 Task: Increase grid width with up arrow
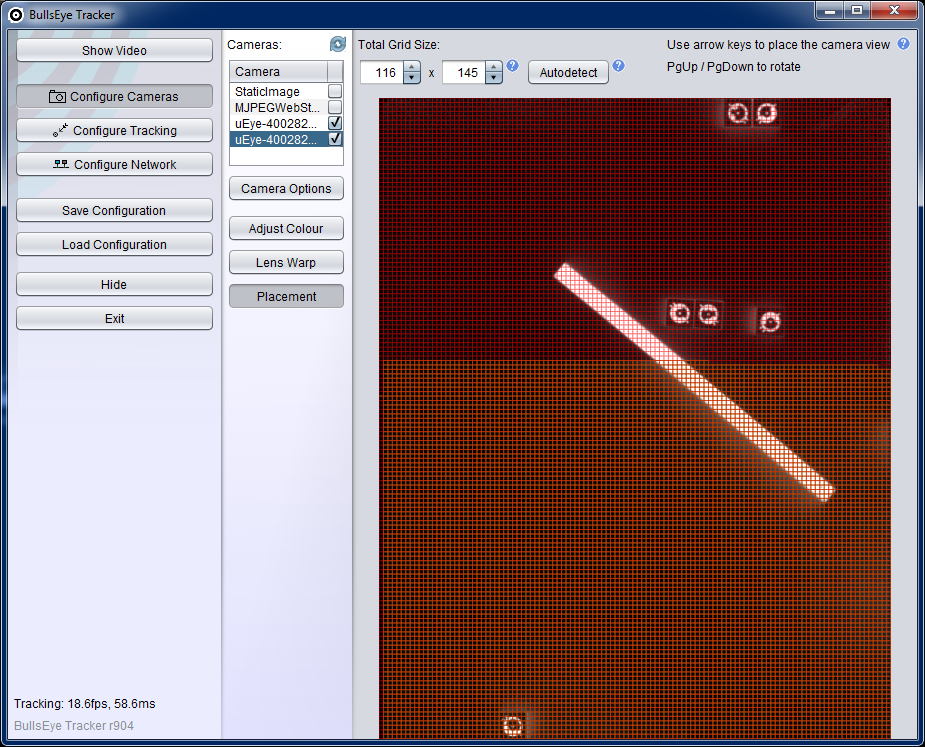coord(411,67)
